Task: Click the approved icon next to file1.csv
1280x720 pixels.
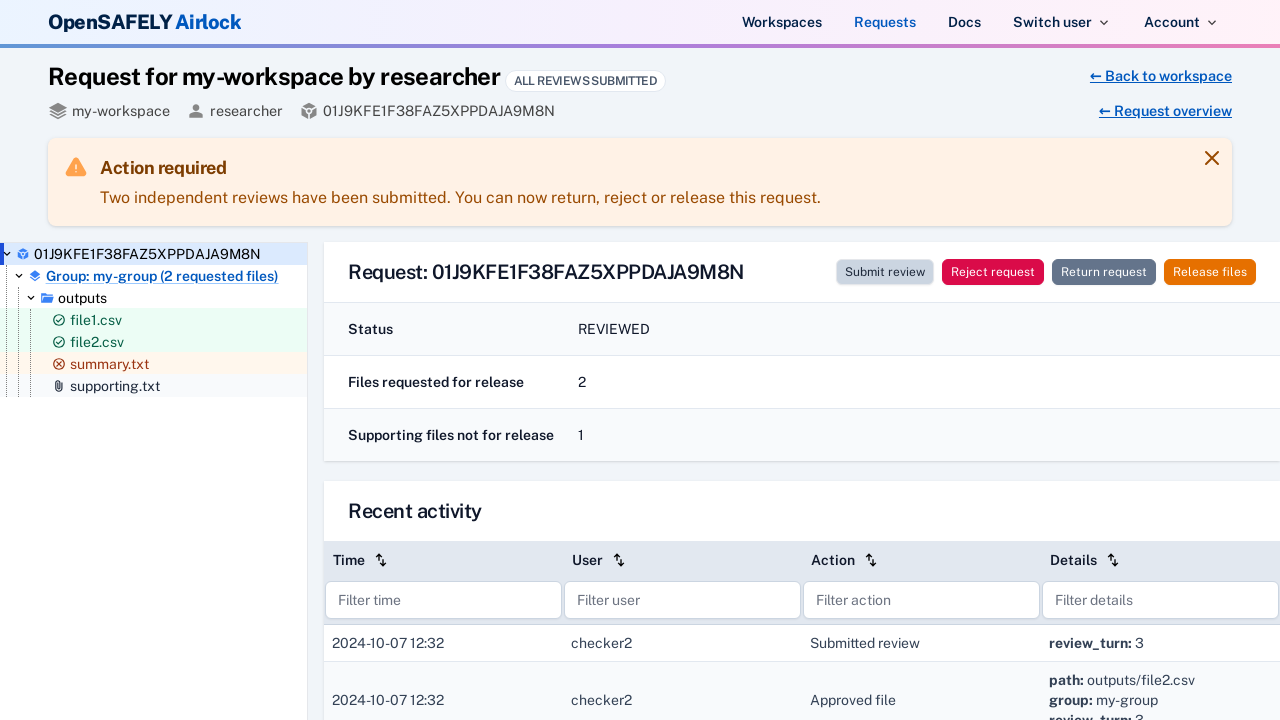Action: (x=58, y=320)
